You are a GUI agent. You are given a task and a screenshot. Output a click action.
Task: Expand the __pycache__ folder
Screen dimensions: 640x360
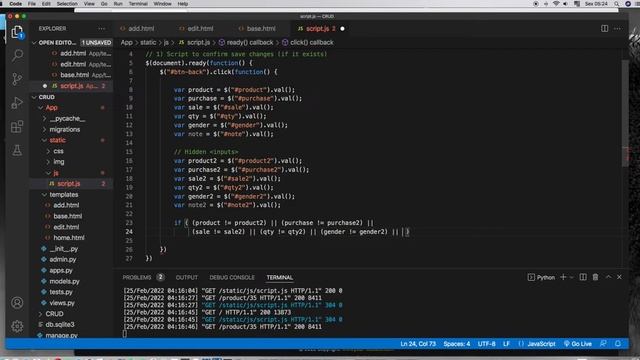point(44,118)
